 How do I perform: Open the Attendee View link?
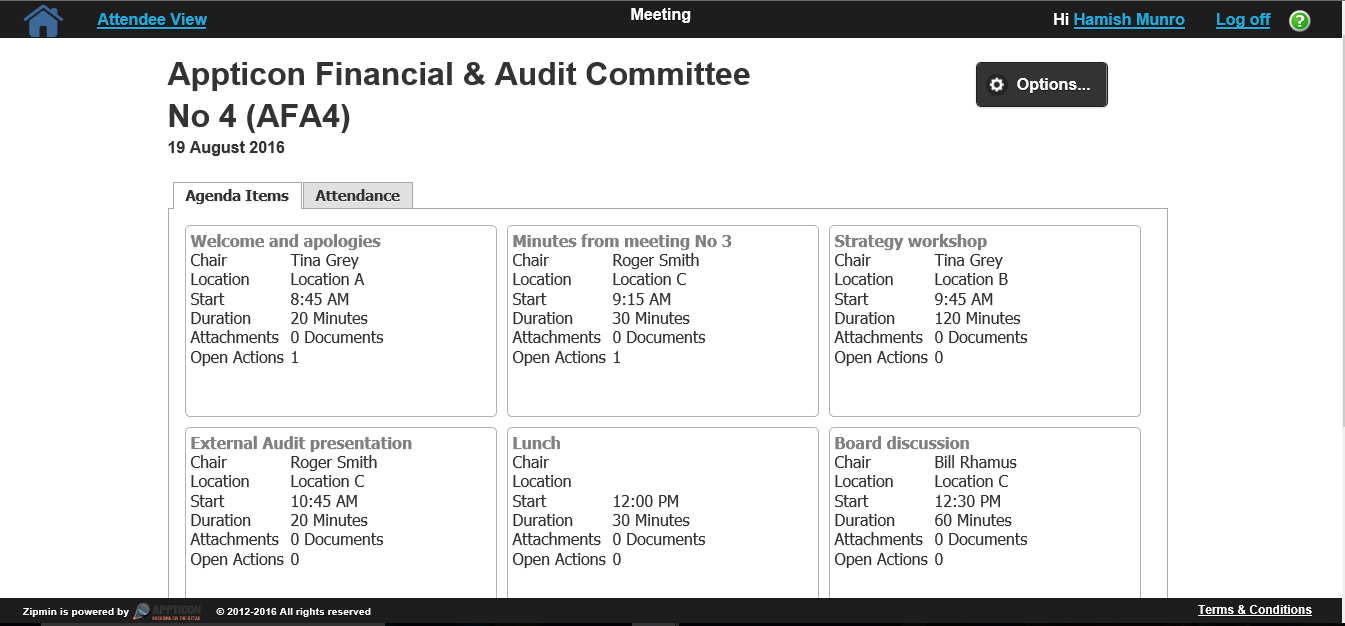tap(152, 20)
